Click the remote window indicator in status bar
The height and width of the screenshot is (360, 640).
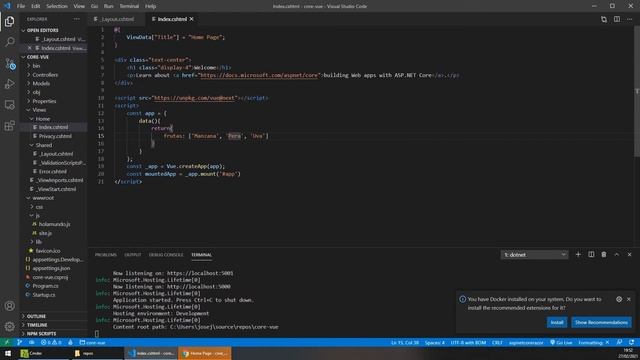tap(6, 342)
